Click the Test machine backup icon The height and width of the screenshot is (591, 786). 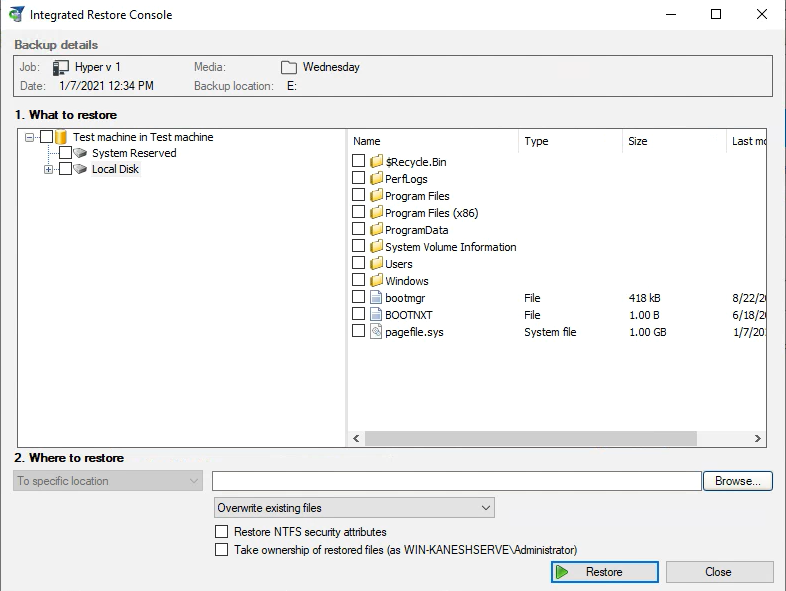click(62, 137)
